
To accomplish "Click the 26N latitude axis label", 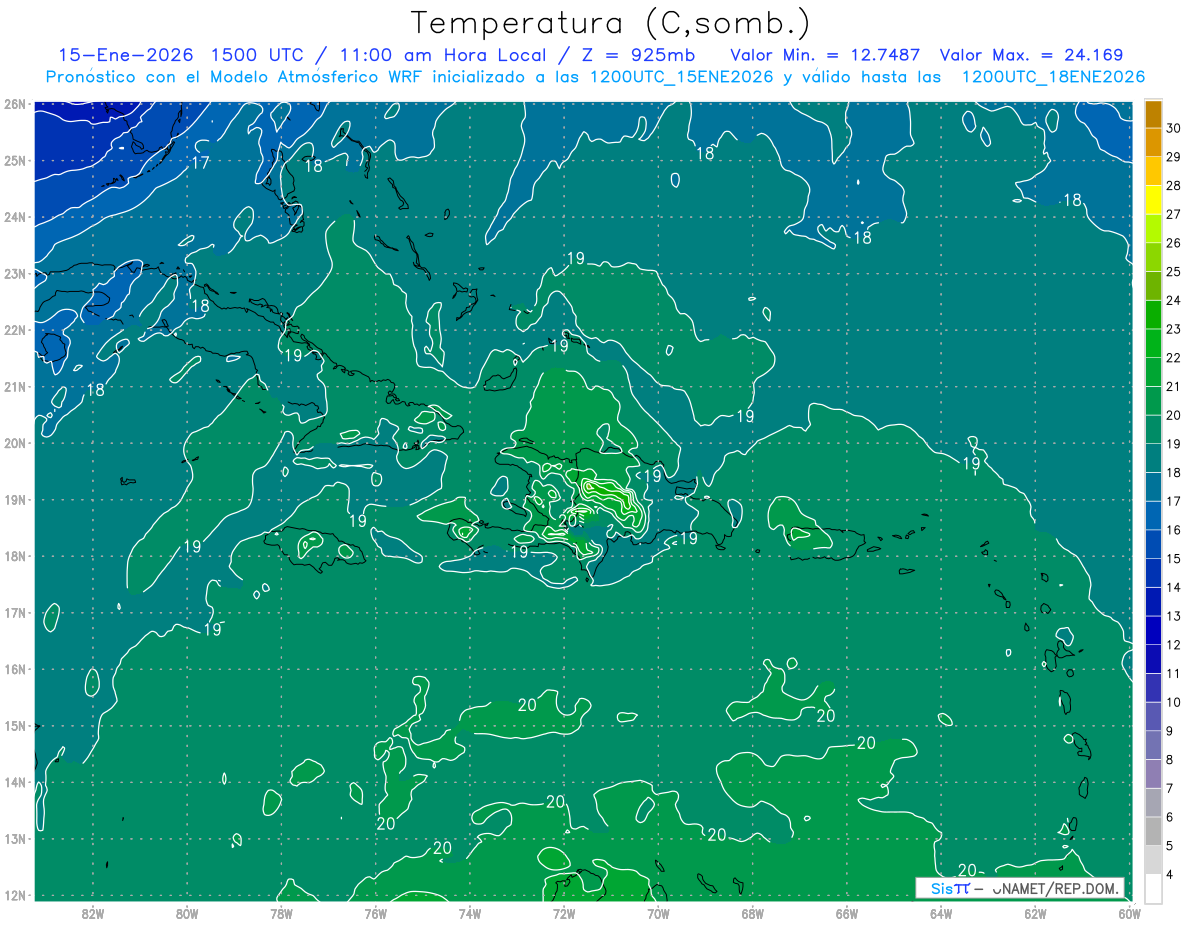I will tap(15, 104).
